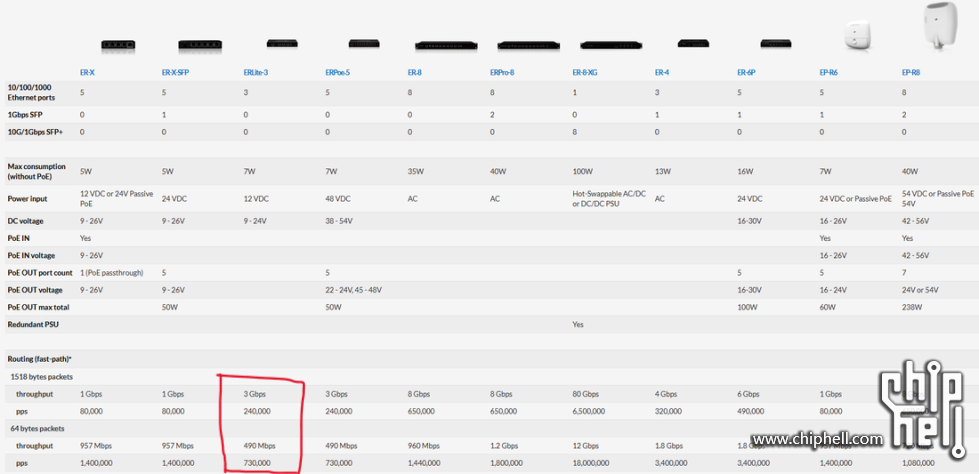Open the ERPro-8 product link
Screen dimensions: 979x474
tap(503, 72)
